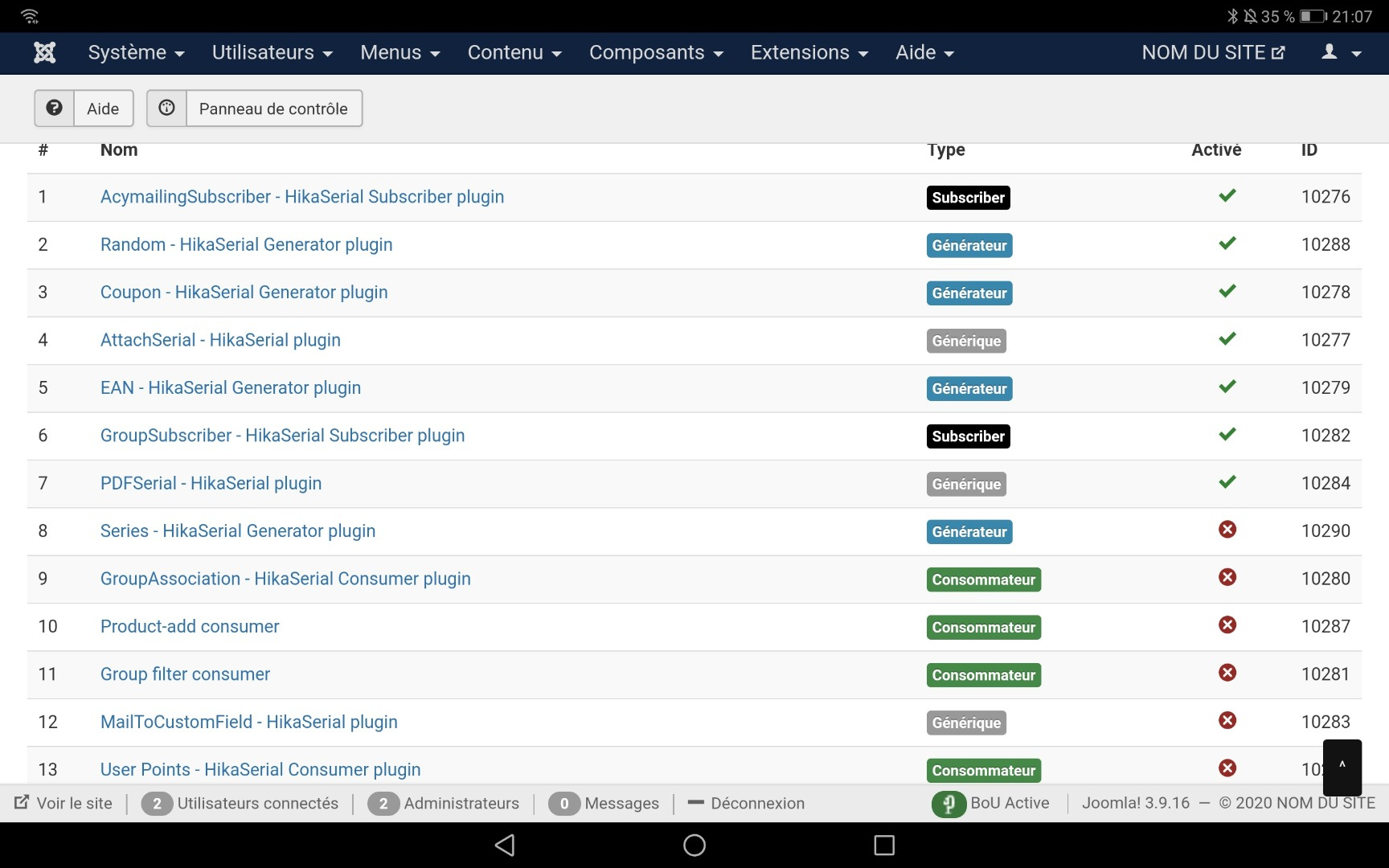
Task: Click the Générique badge for AttachSerial
Action: 966,341
